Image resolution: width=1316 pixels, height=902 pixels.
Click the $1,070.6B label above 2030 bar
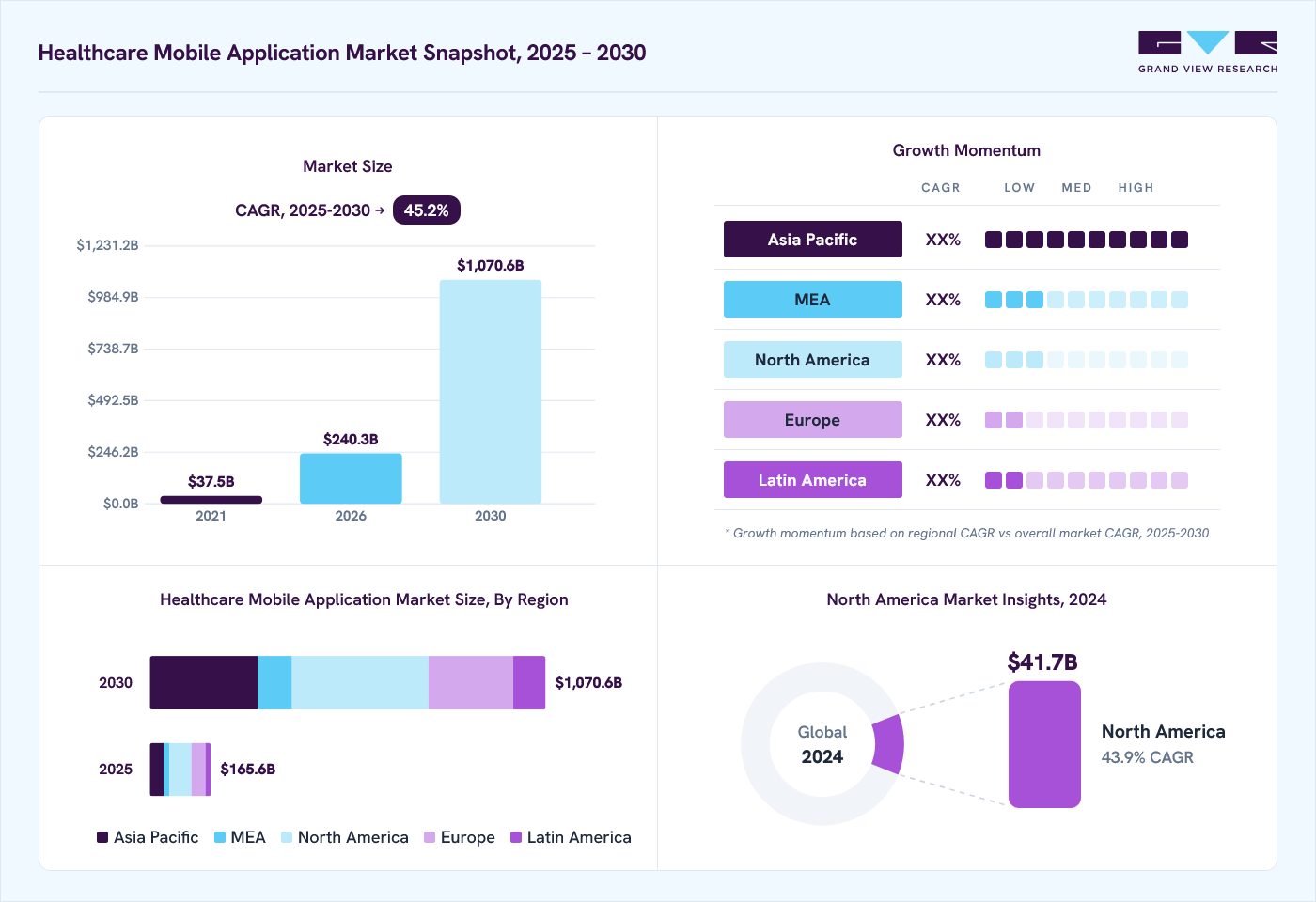coord(491,265)
